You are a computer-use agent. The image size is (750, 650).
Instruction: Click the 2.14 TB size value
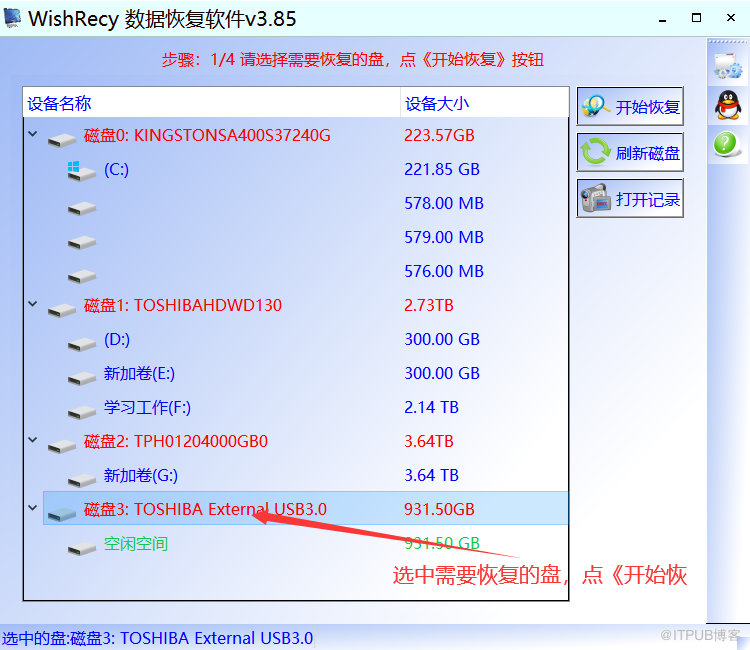click(431, 407)
